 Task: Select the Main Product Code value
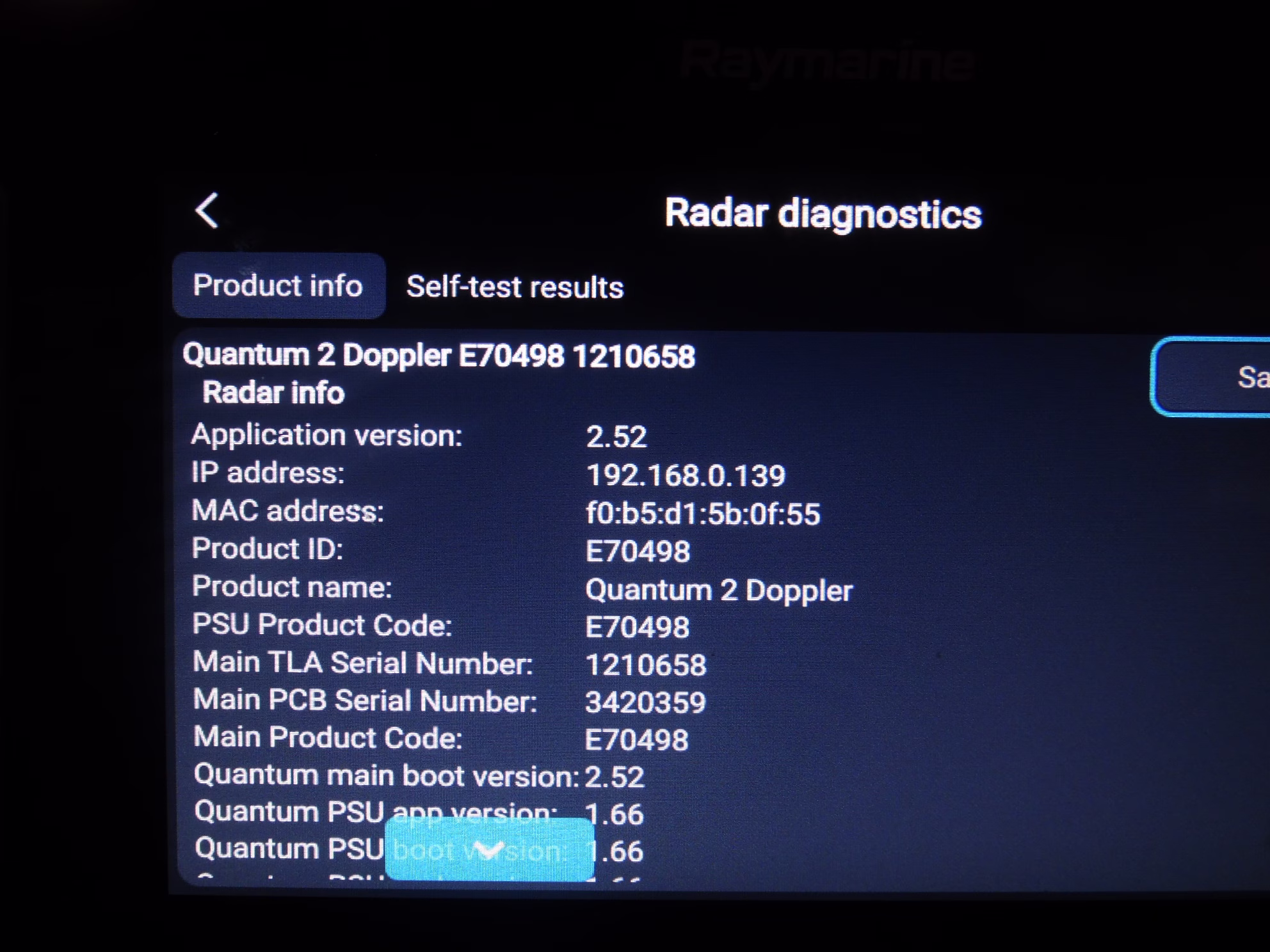click(637, 740)
